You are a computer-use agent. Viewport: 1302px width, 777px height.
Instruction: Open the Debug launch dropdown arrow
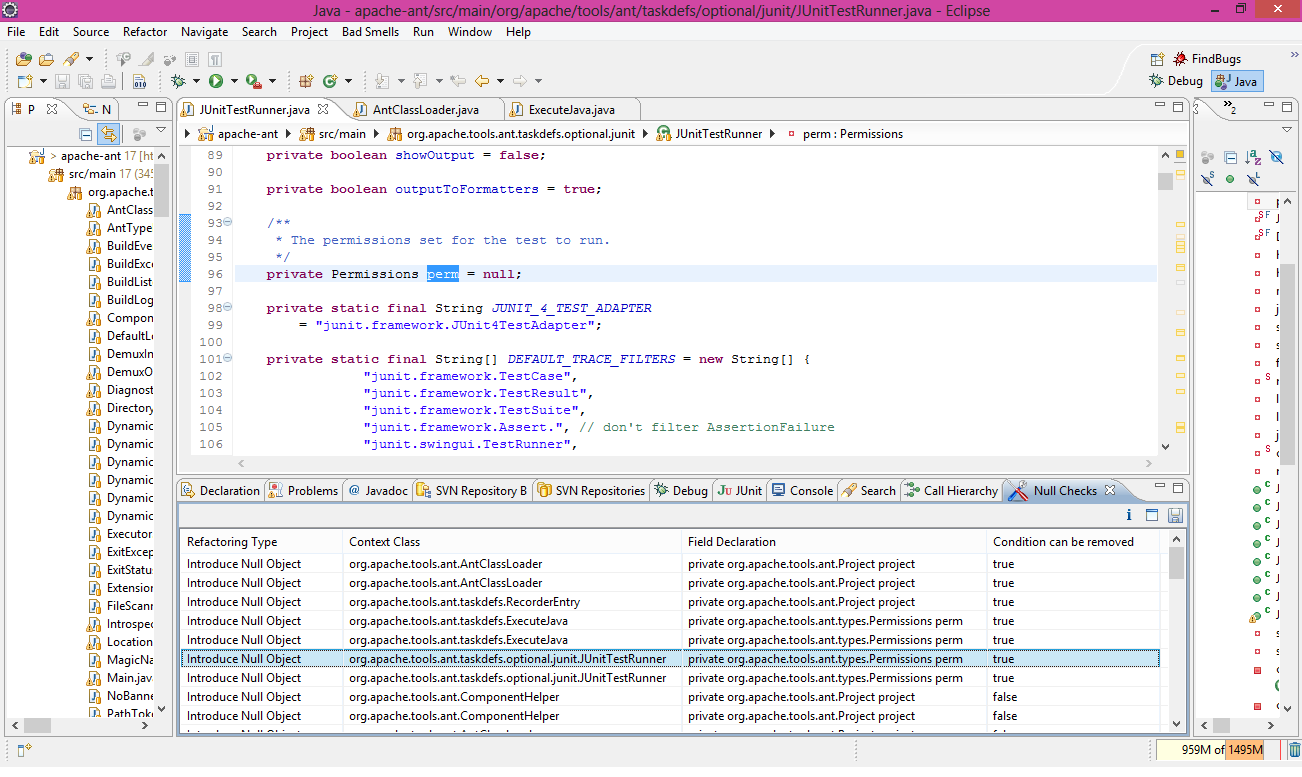[196, 81]
